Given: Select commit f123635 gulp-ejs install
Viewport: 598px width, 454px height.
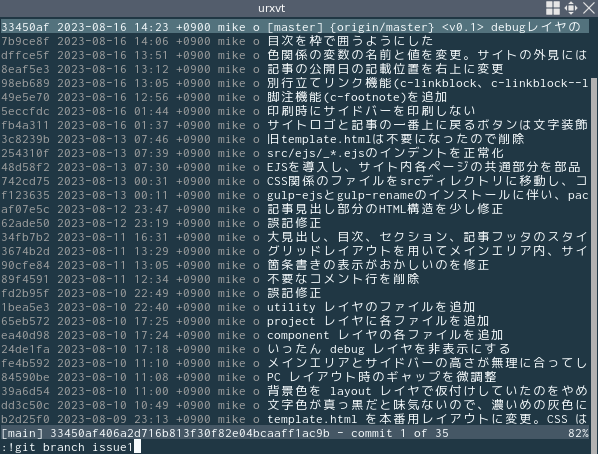Looking at the screenshot, I should point(294,195).
